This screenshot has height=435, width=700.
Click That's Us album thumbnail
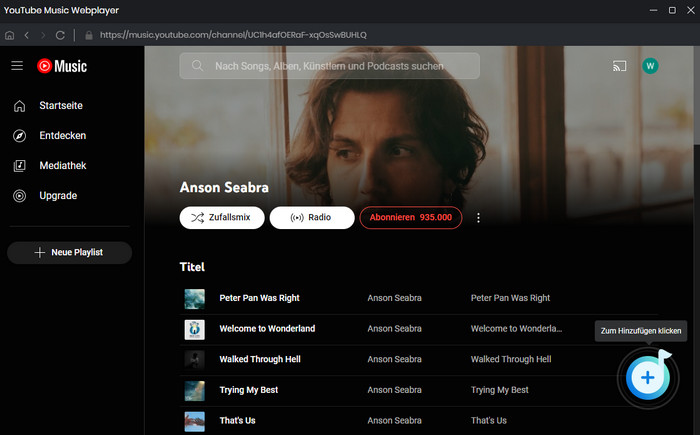pyautogui.click(x=195, y=421)
